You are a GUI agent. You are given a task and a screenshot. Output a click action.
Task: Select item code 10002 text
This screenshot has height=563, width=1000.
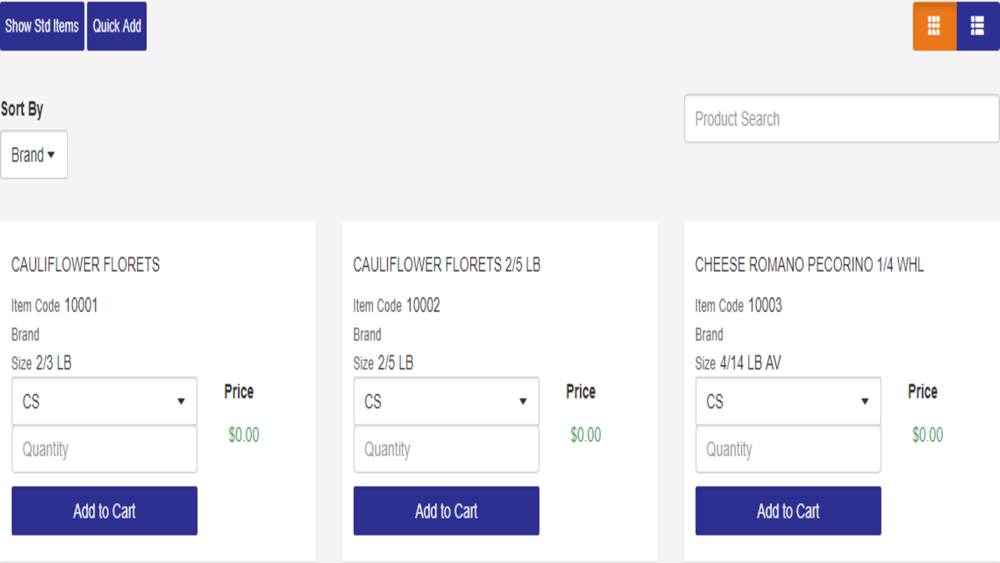(x=423, y=305)
